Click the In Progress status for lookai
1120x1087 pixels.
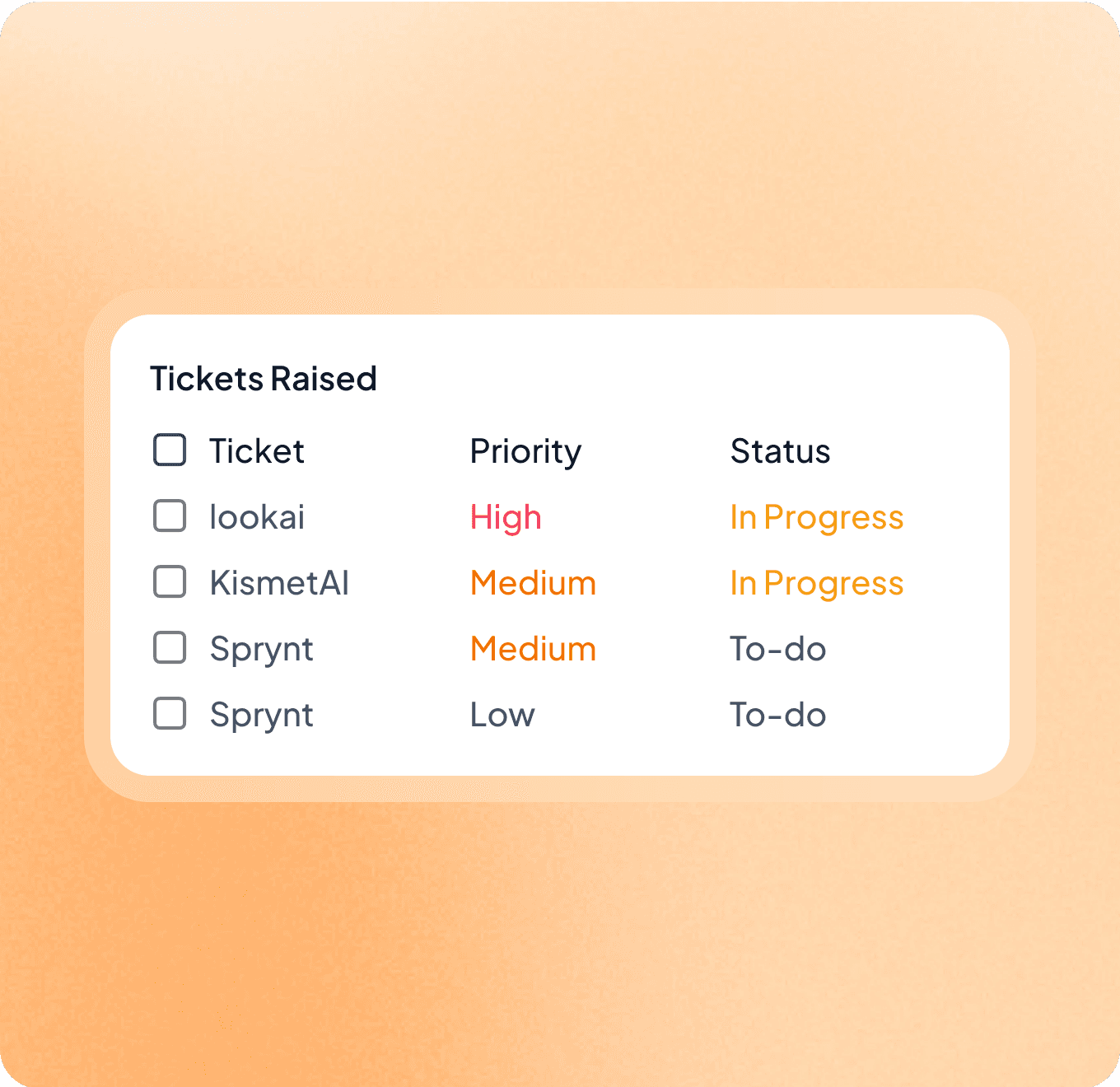816,517
